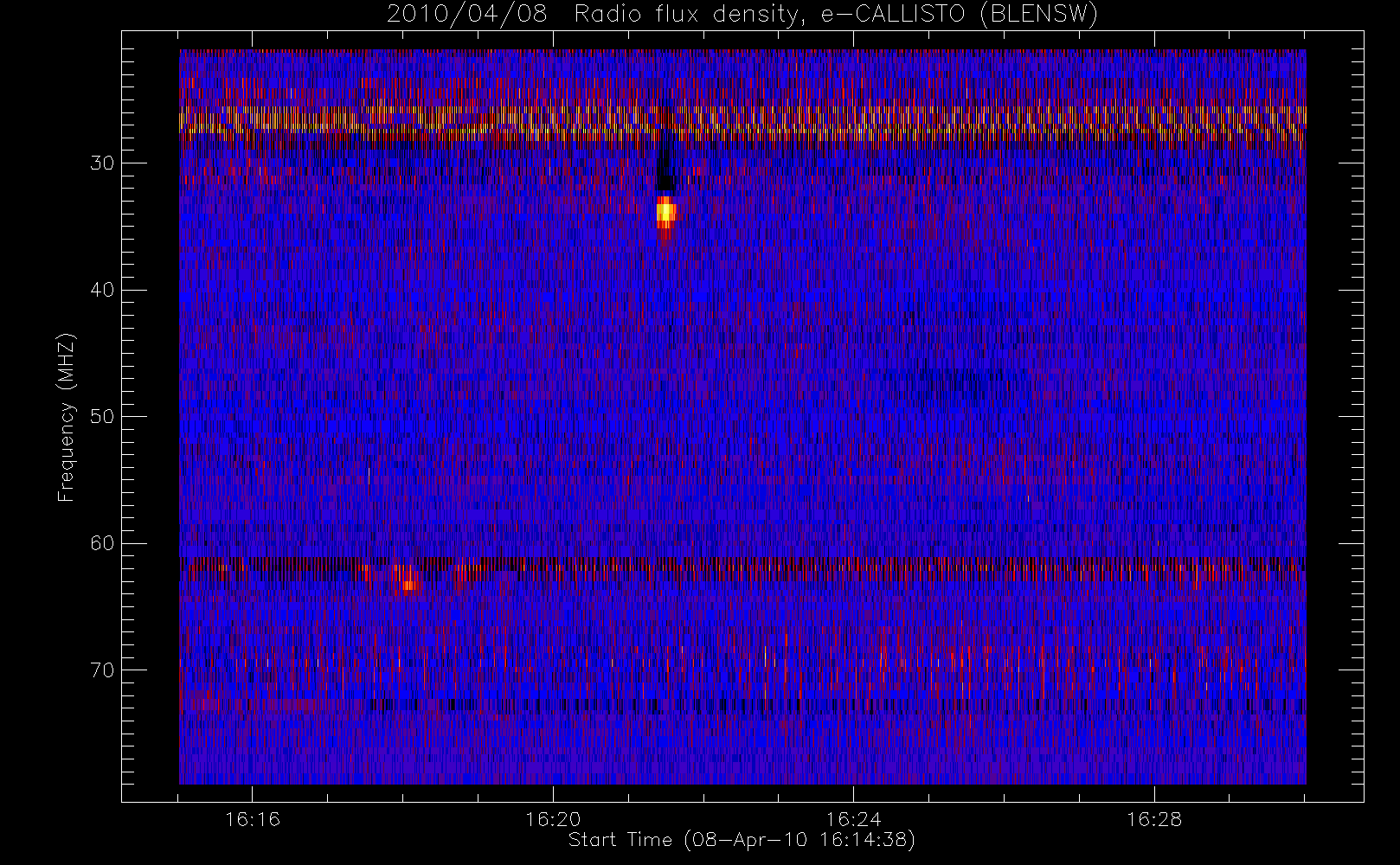Click the 16:16 time tick label
Screen dimensions: 1400x865
tap(253, 819)
